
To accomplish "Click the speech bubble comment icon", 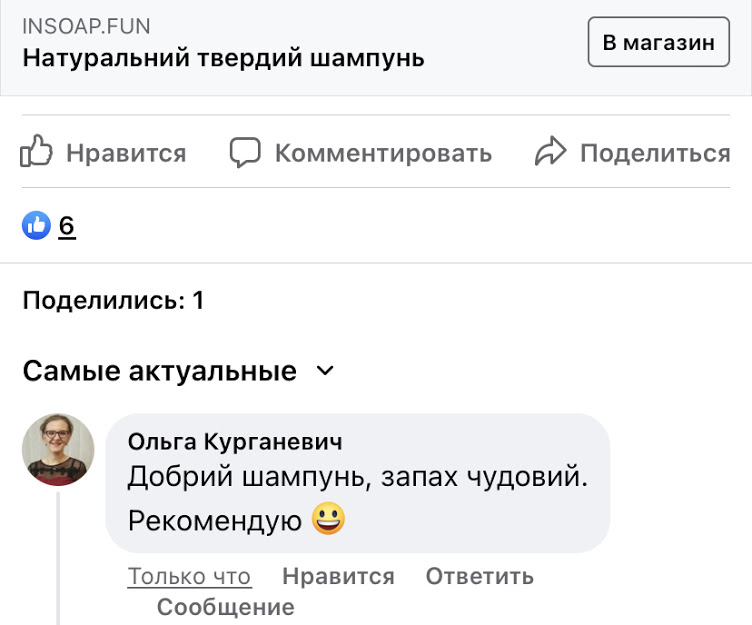I will click(245, 153).
